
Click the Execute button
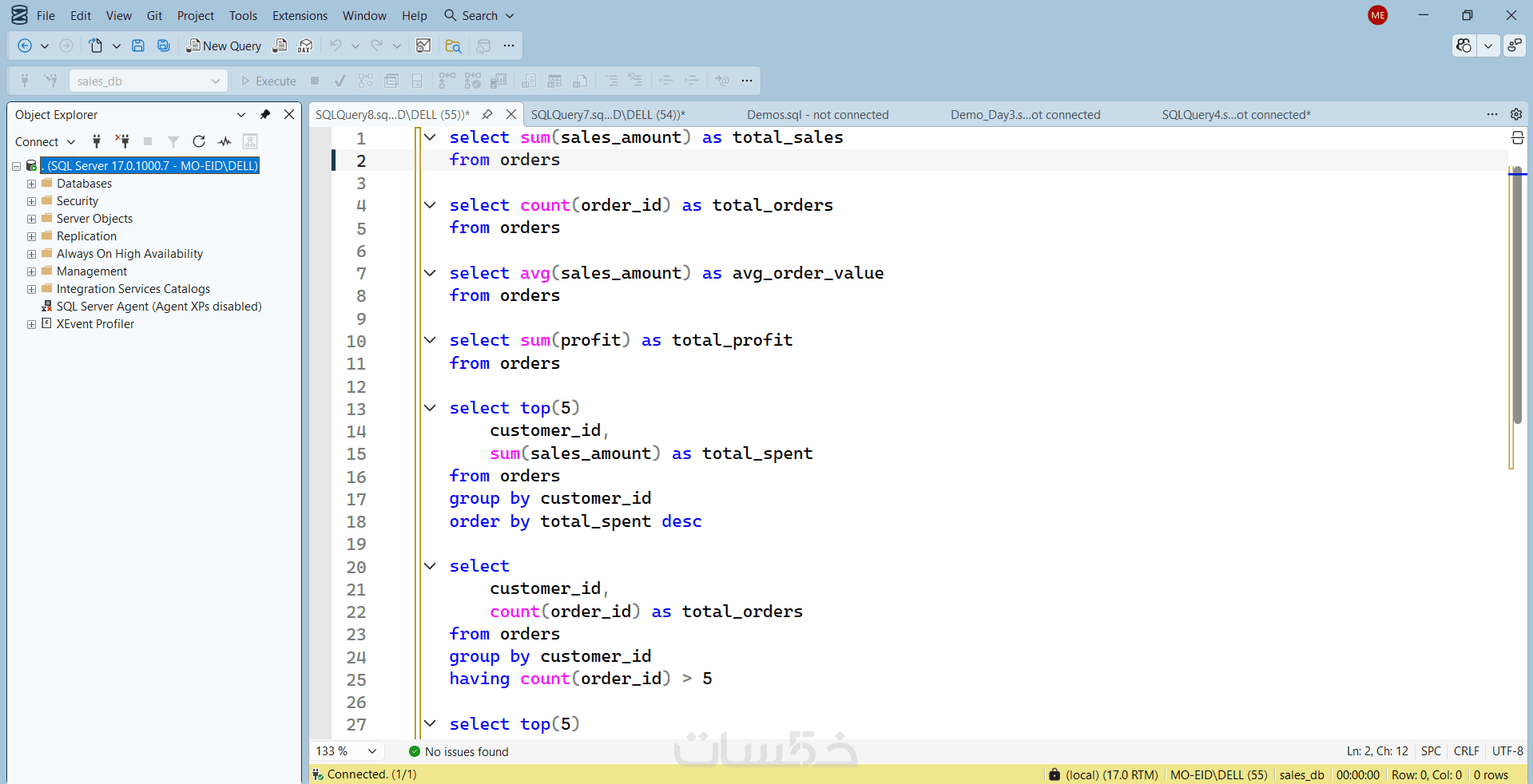[x=268, y=81]
